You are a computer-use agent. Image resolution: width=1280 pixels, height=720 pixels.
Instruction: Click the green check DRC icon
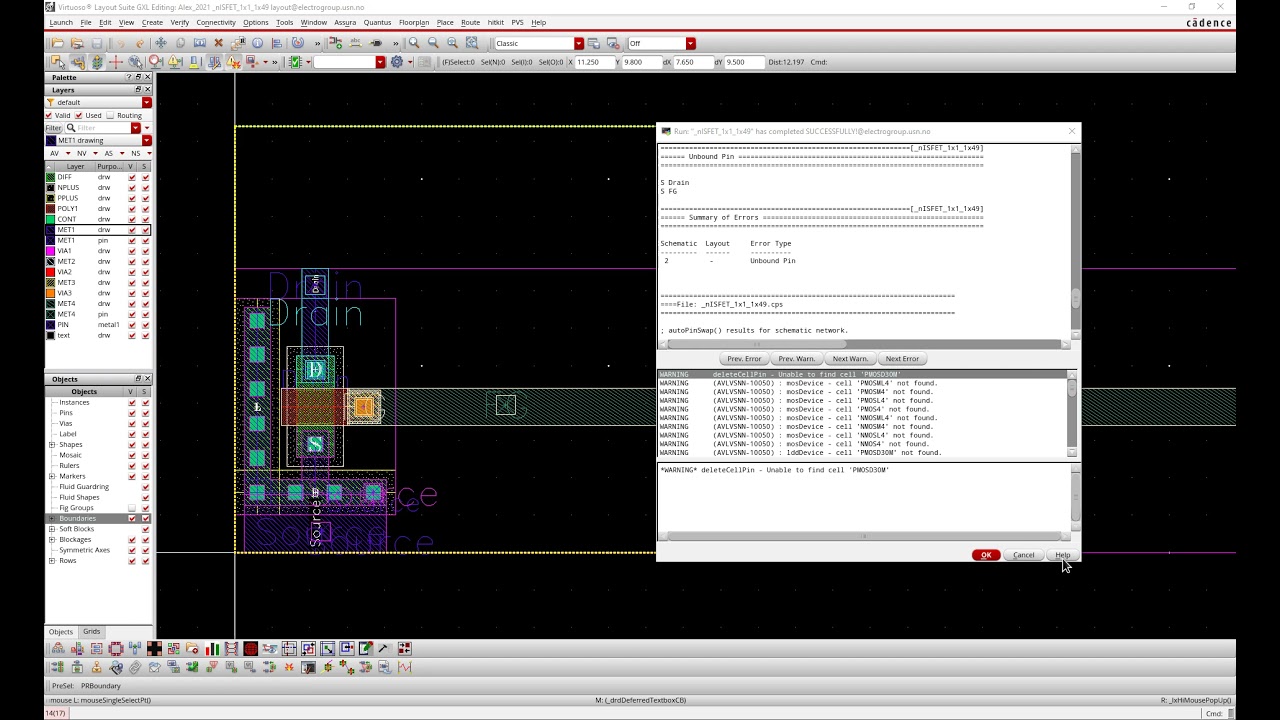pos(295,62)
